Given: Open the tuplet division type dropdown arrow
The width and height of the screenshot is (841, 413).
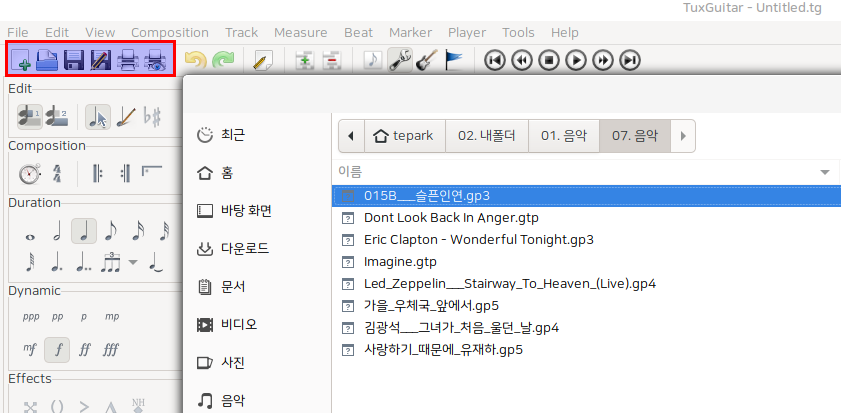Looking at the screenshot, I should 133,263.
